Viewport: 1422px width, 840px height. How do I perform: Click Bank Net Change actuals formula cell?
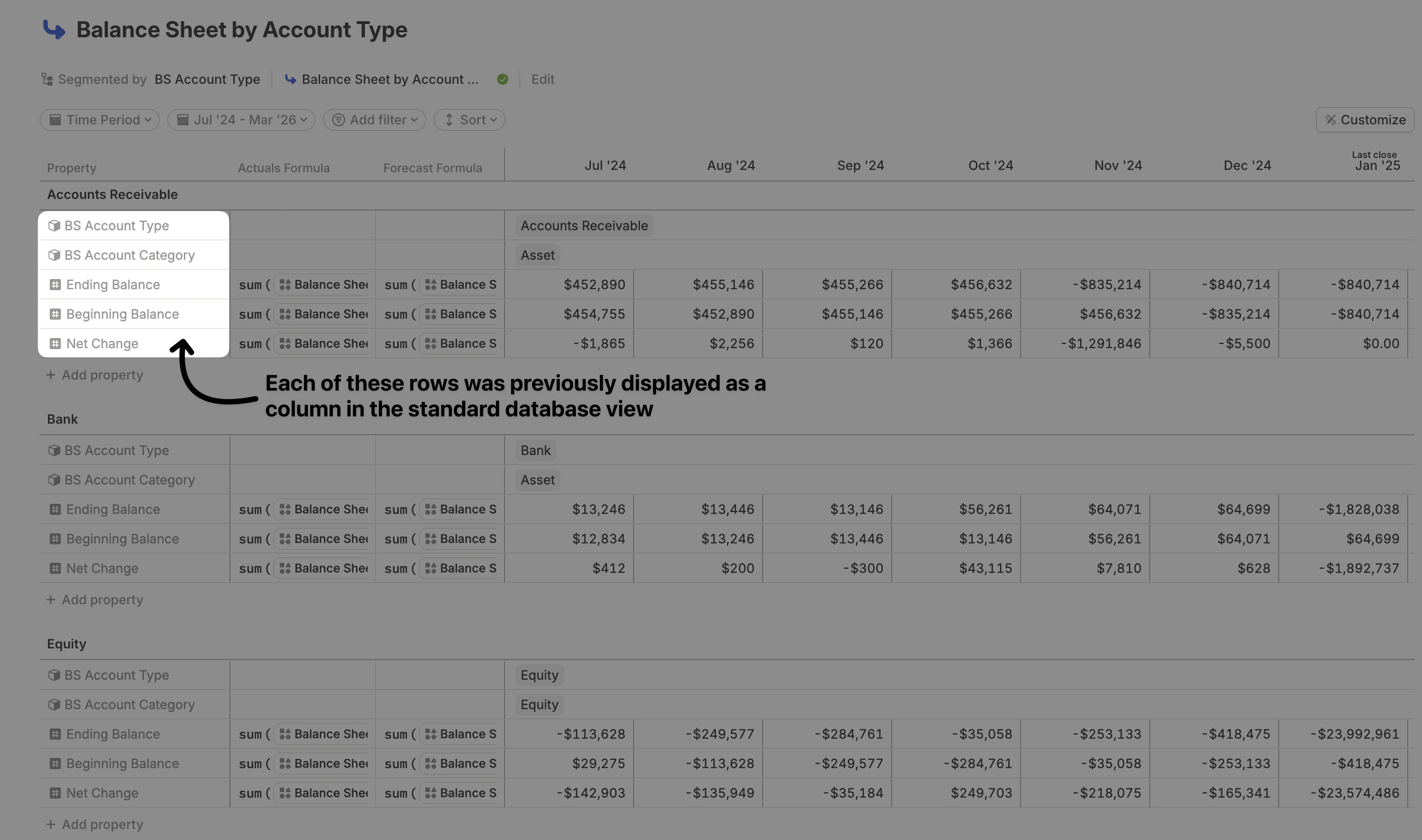pyautogui.click(x=302, y=568)
